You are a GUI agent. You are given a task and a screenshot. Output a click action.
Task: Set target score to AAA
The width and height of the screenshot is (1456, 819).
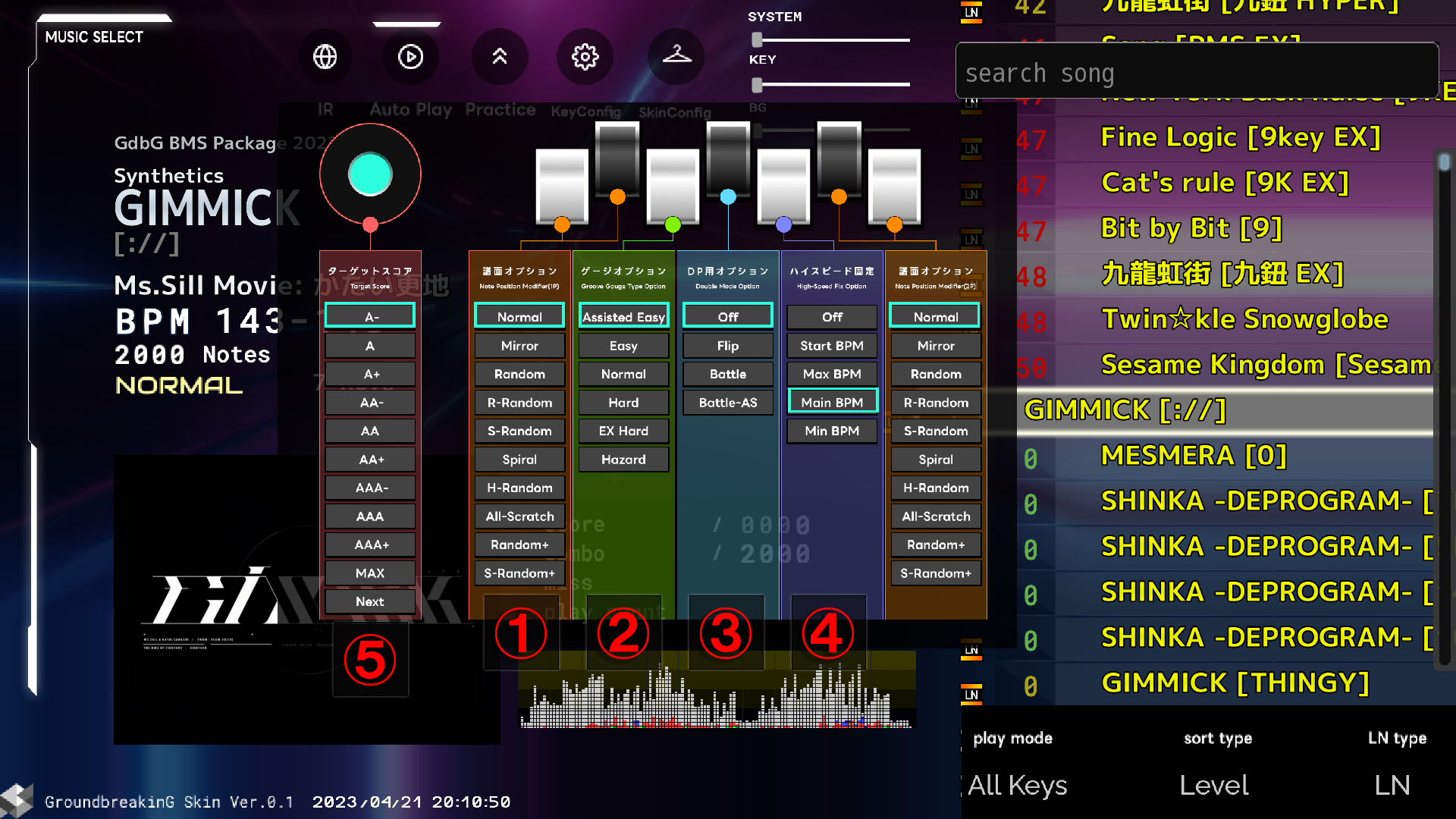click(370, 516)
